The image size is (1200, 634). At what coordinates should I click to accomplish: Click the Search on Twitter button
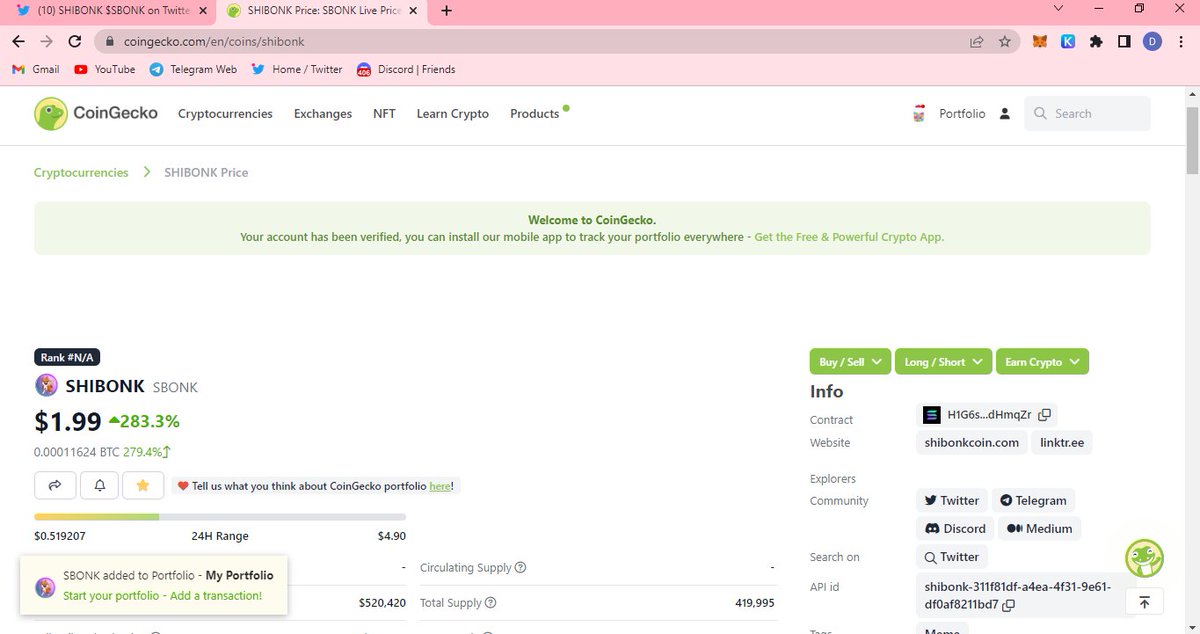[x=952, y=557]
